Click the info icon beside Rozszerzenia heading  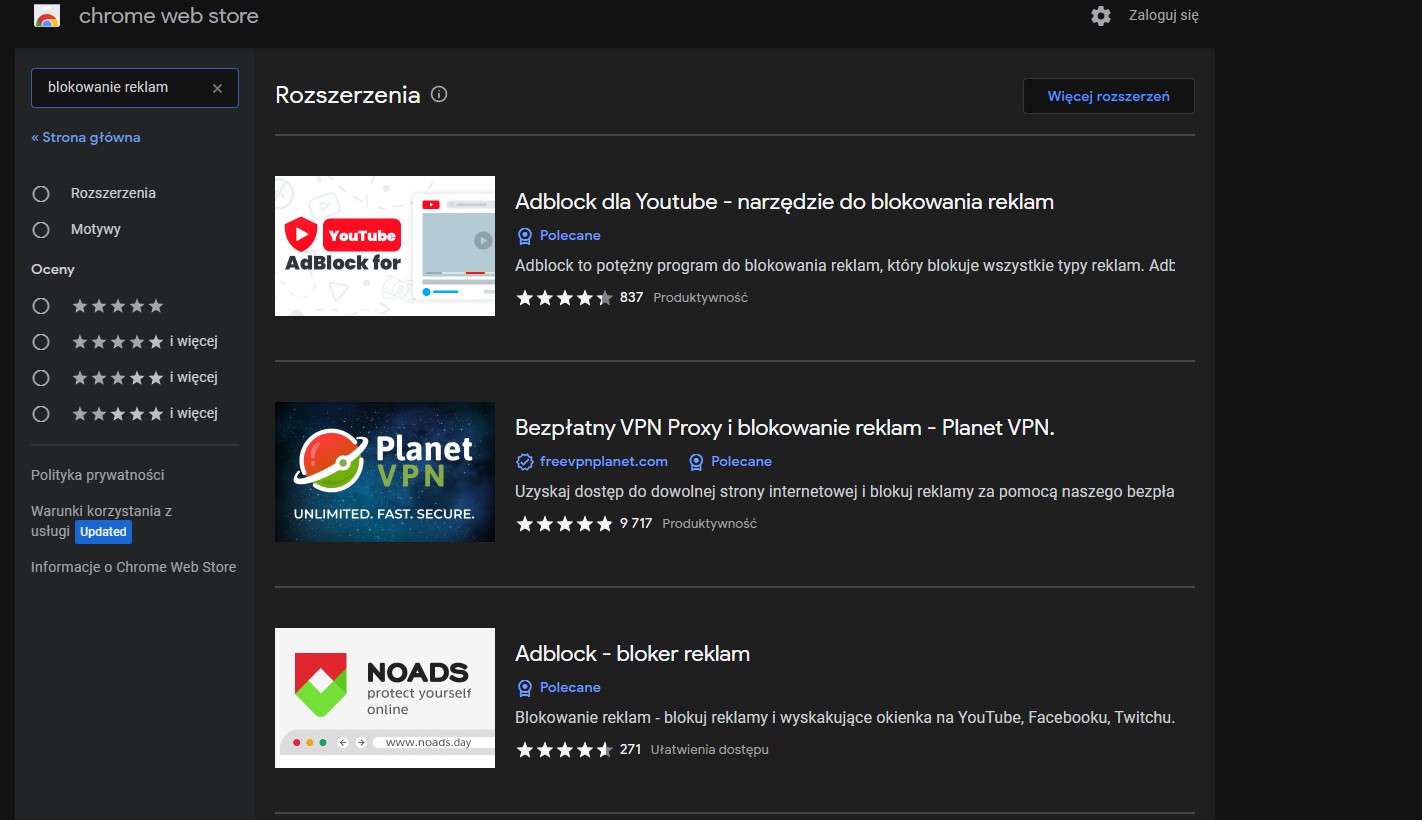[x=438, y=94]
